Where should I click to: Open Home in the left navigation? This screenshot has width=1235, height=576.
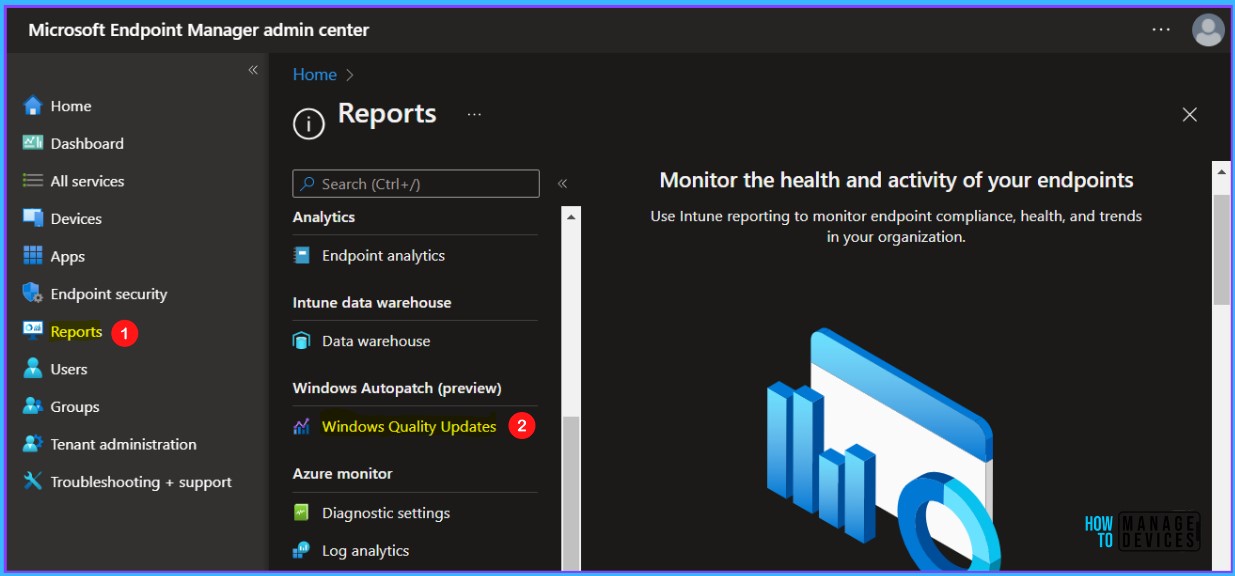[70, 106]
